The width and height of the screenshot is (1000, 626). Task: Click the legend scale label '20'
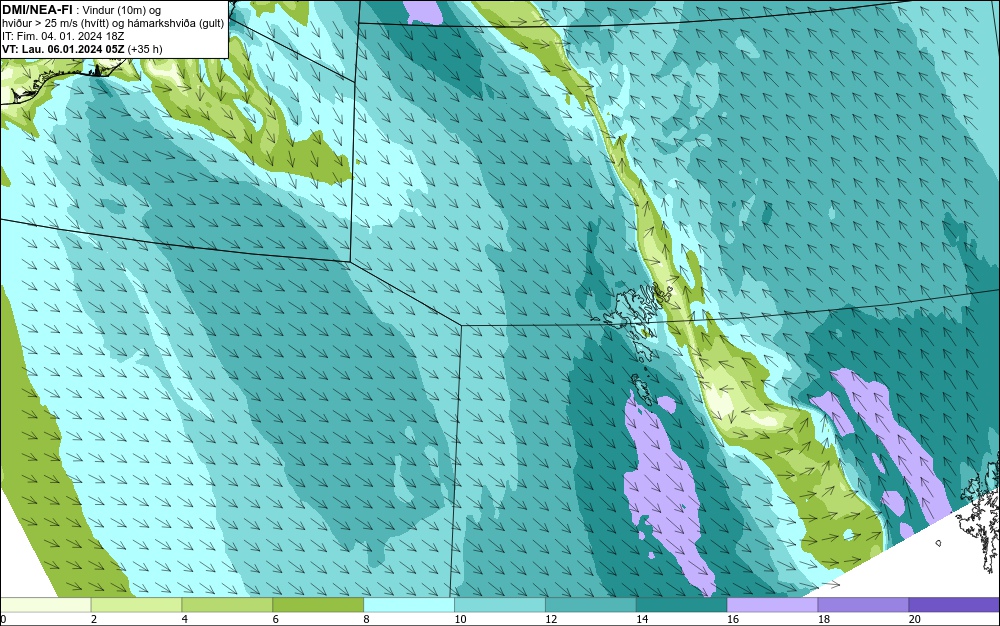tap(915, 619)
